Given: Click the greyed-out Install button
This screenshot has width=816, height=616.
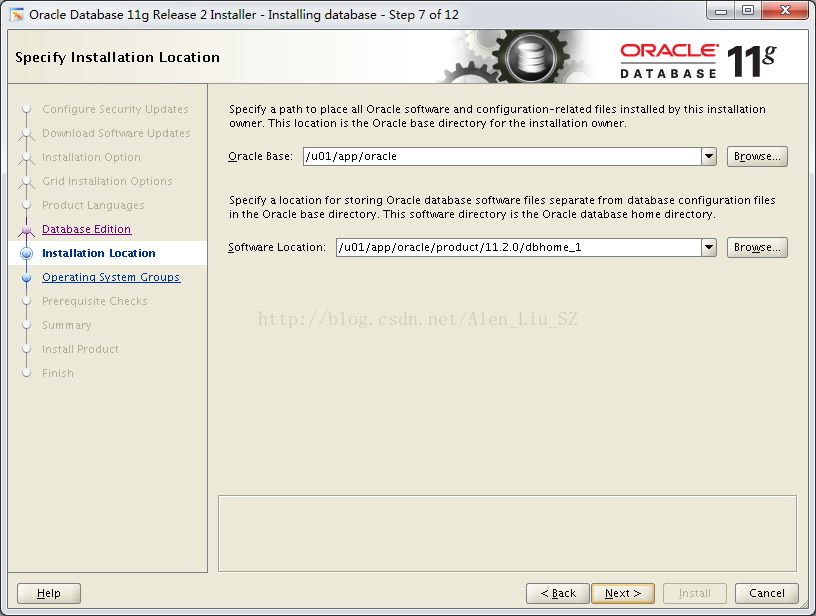Looking at the screenshot, I should (695, 593).
